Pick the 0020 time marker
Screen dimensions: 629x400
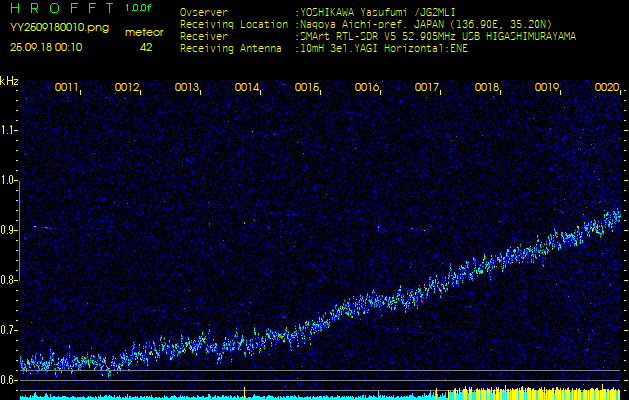(x=606, y=88)
